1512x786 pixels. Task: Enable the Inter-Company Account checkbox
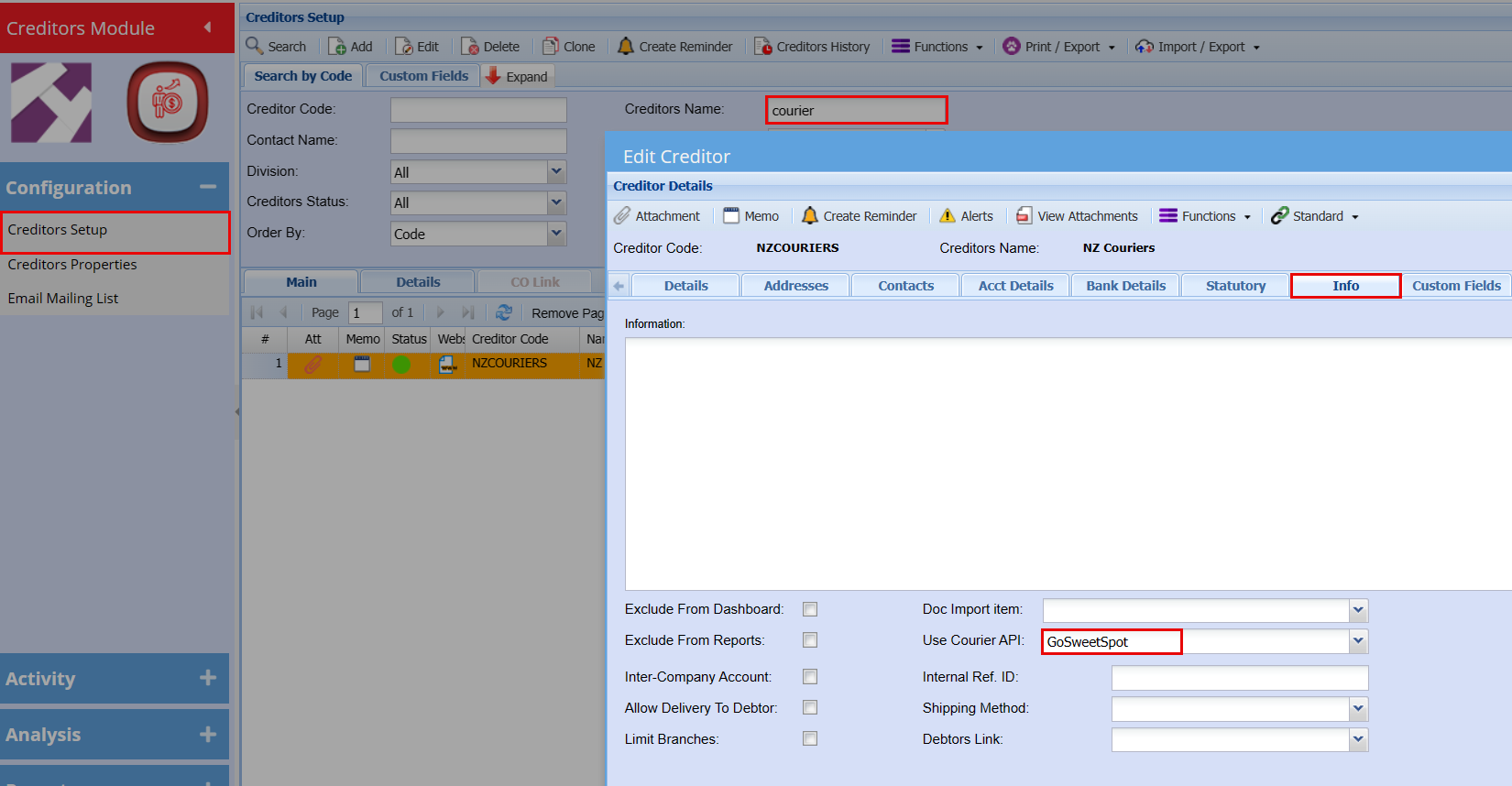click(x=810, y=677)
